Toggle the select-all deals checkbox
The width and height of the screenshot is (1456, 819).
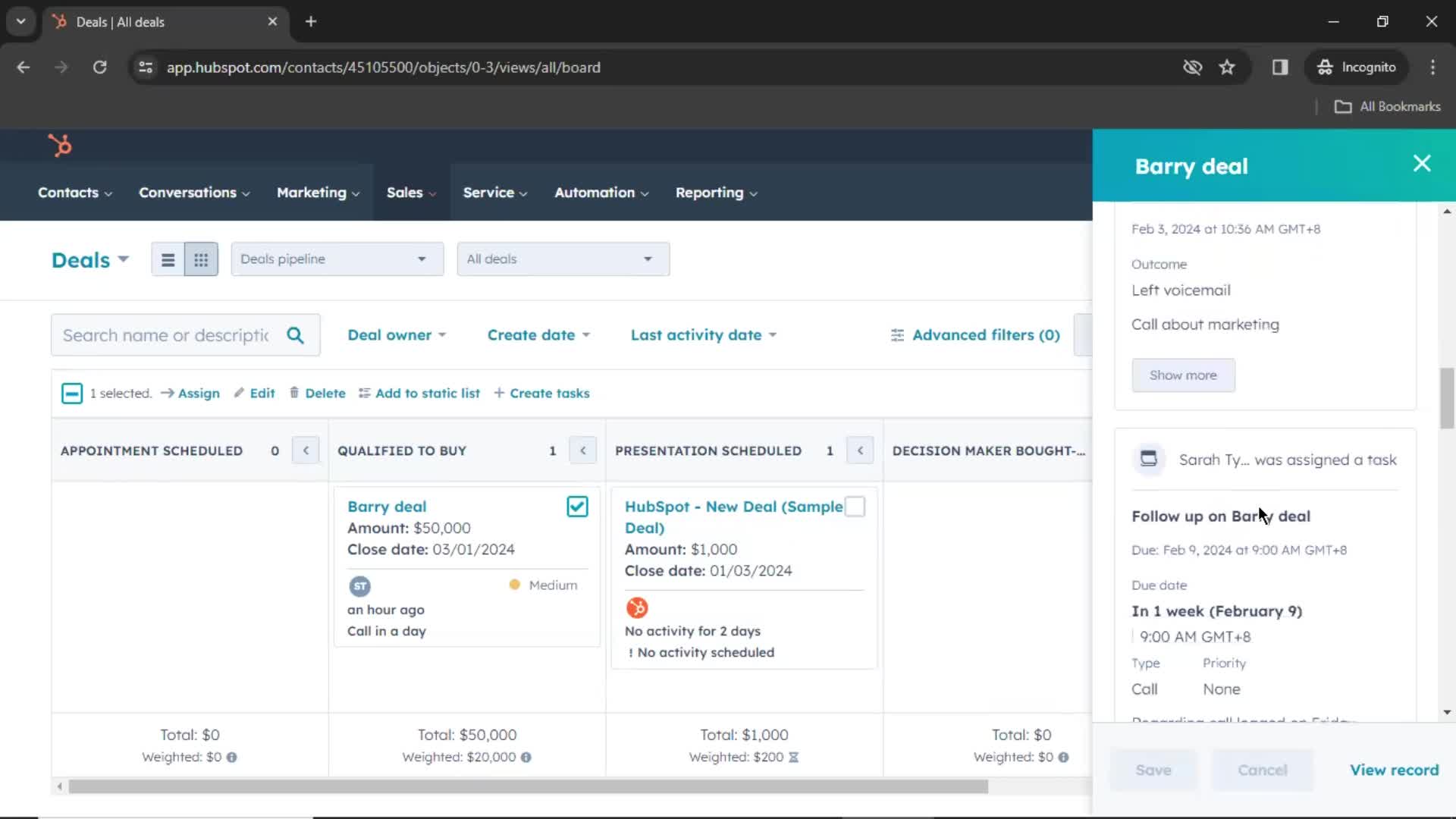pos(72,393)
